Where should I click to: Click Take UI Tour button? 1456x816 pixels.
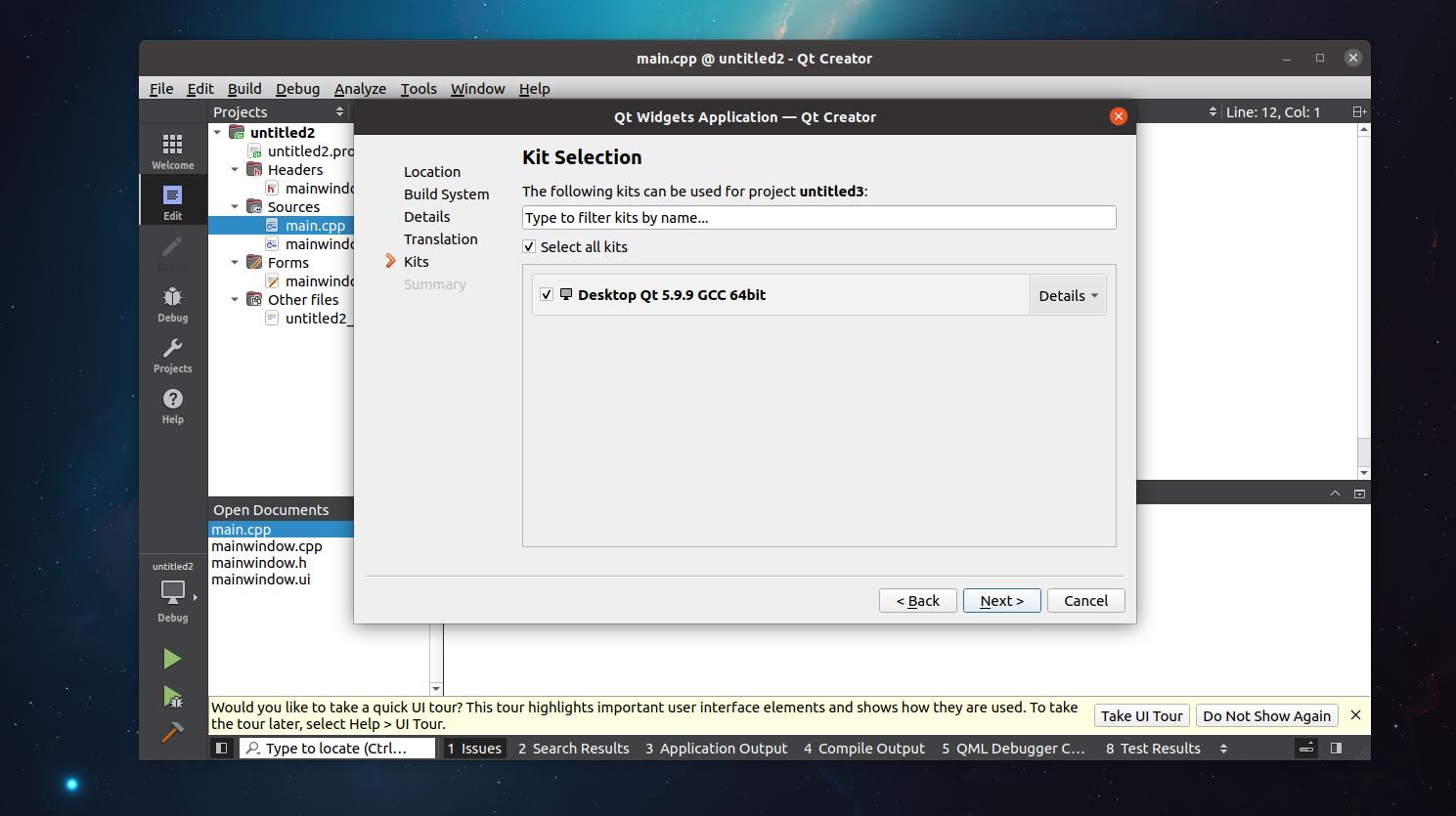coord(1141,715)
